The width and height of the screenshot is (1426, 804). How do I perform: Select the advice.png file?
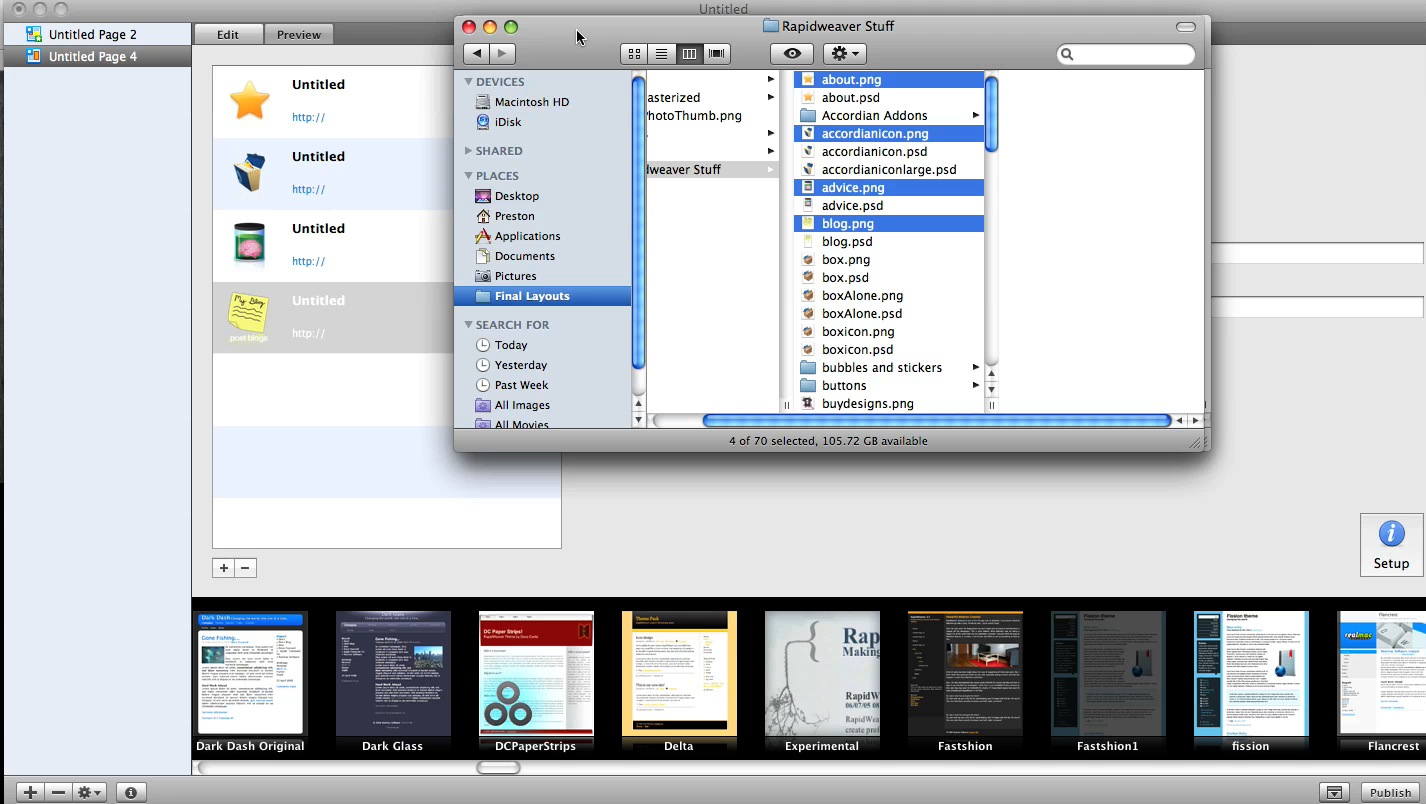889,188
